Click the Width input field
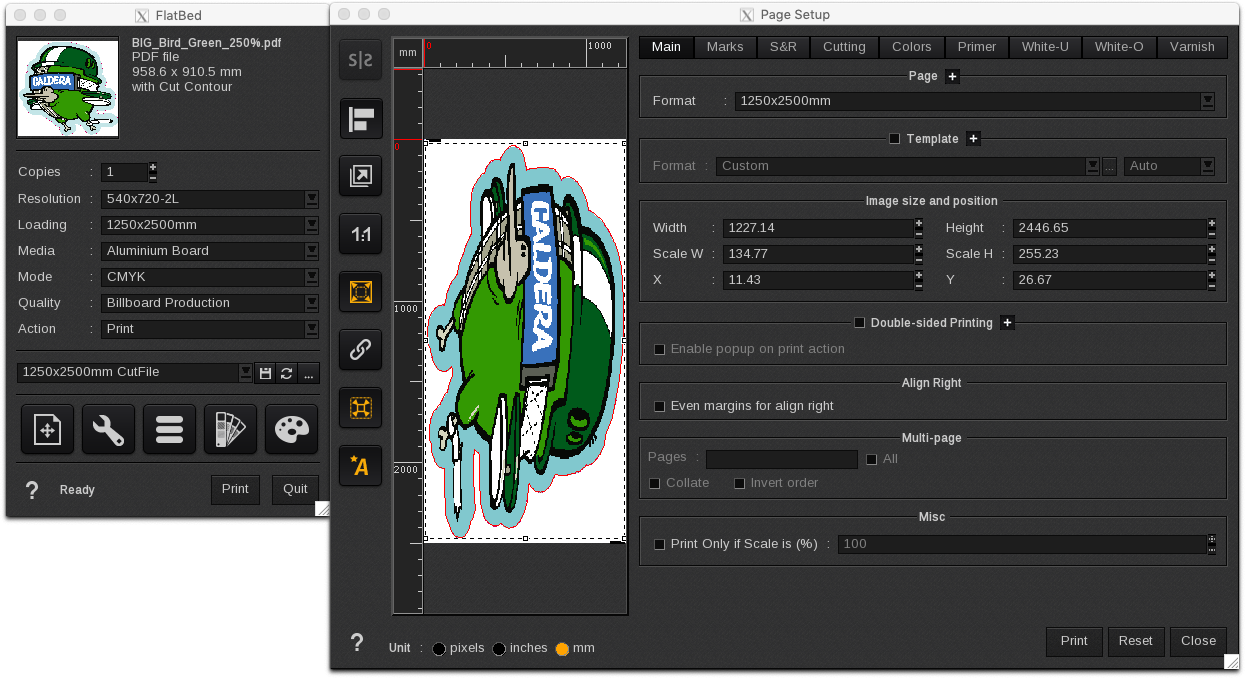 coord(818,228)
